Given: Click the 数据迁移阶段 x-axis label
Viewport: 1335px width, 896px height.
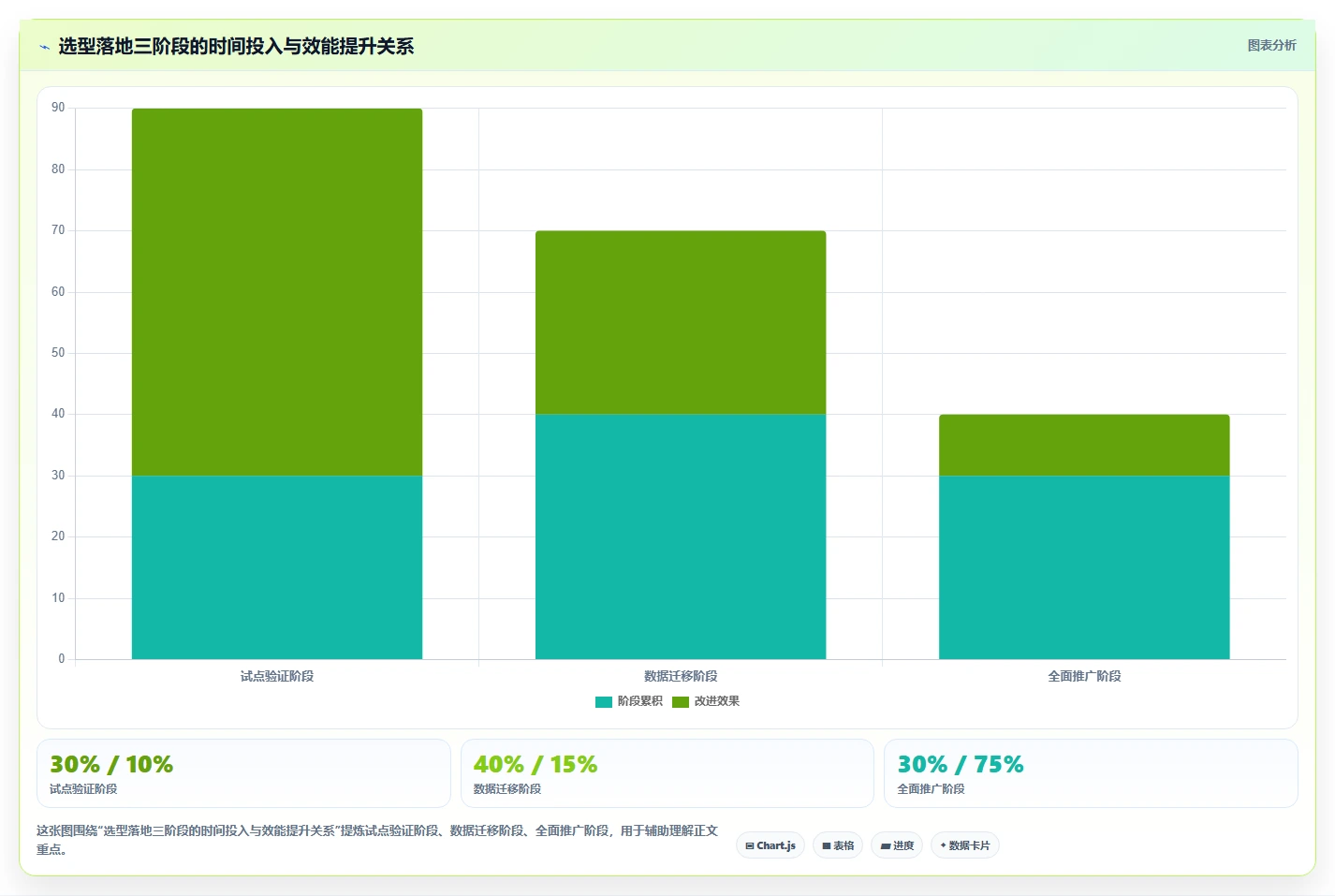Looking at the screenshot, I should click(x=681, y=676).
